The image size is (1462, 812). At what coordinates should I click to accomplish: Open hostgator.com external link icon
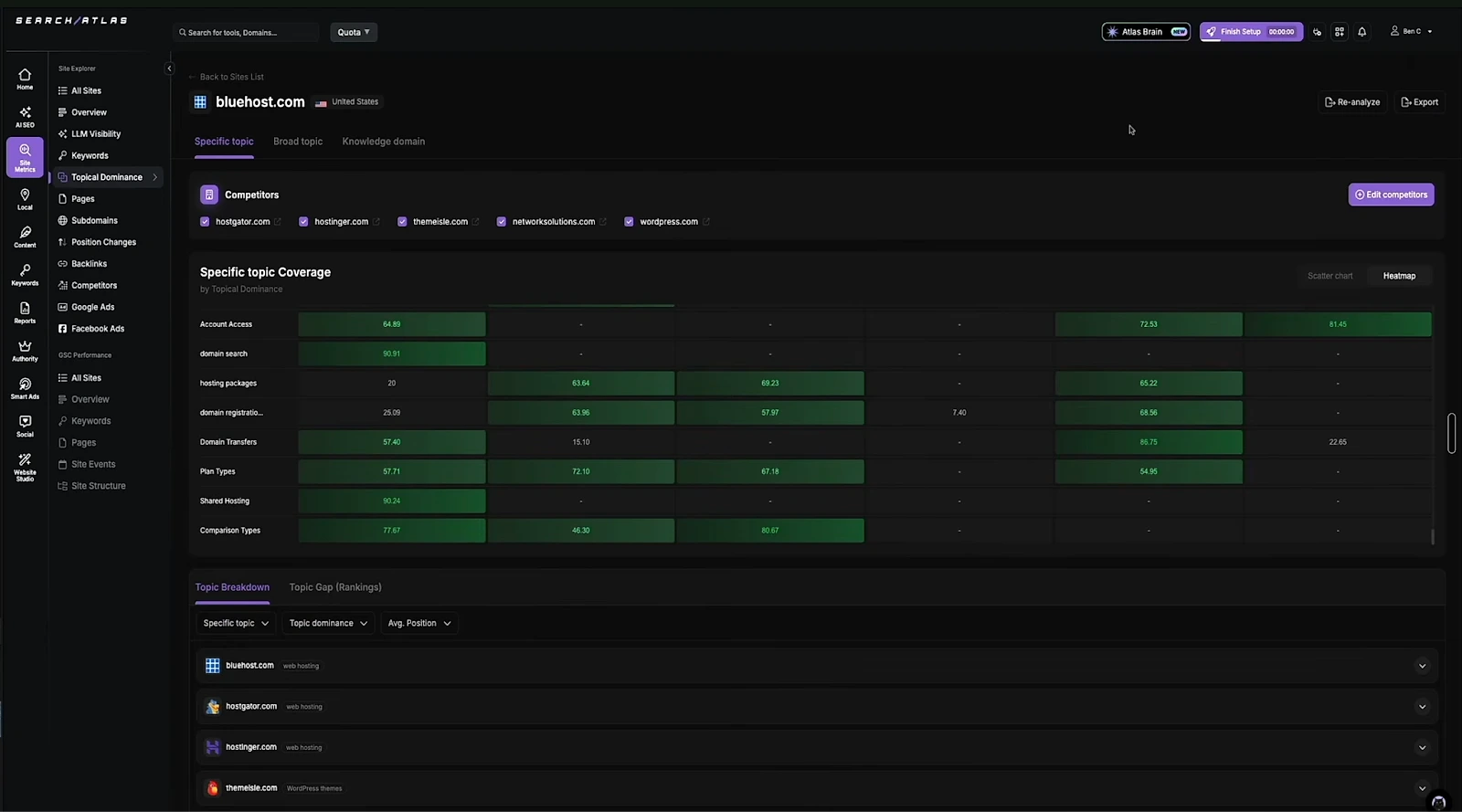[278, 222]
